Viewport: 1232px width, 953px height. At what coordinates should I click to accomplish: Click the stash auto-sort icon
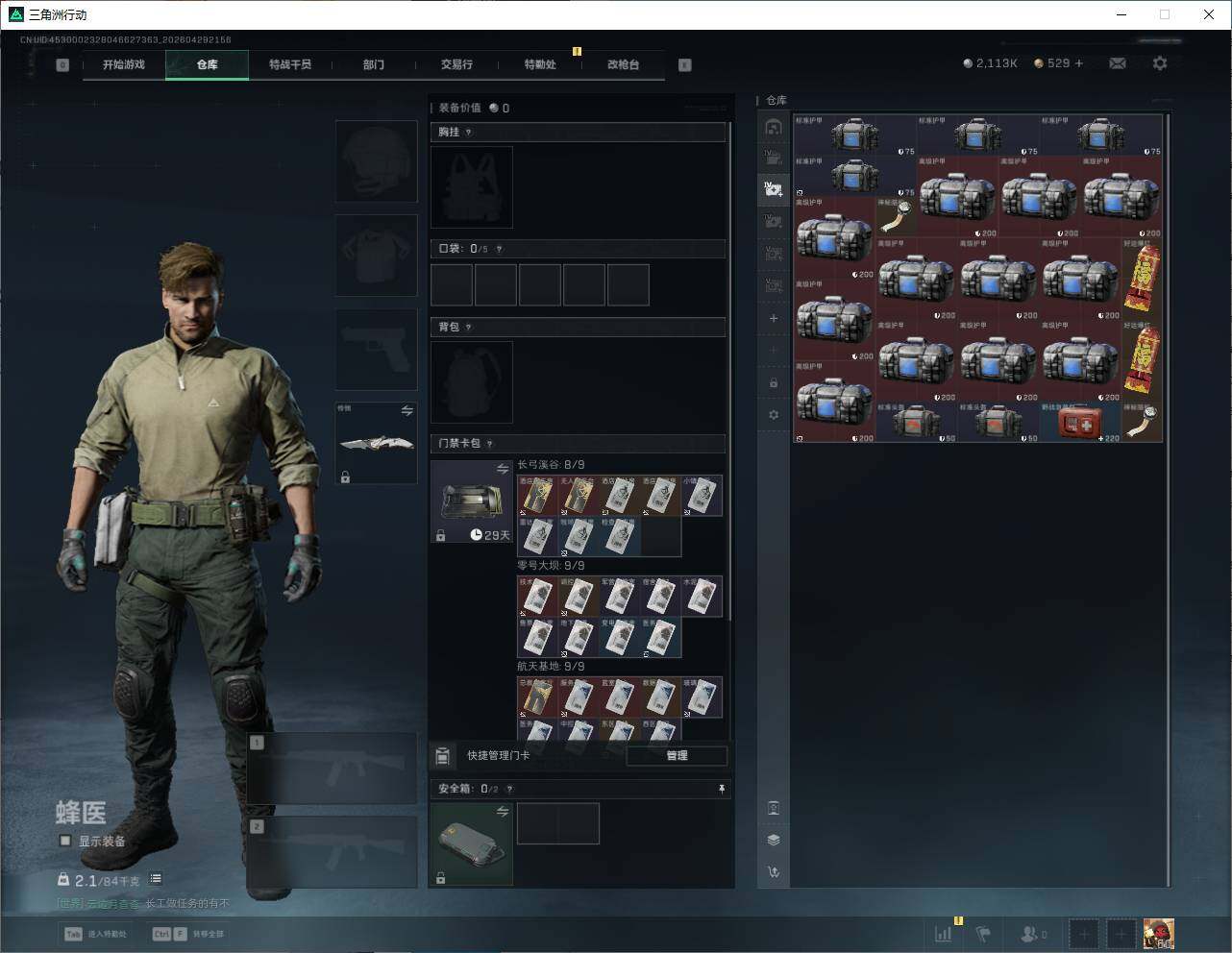(774, 872)
